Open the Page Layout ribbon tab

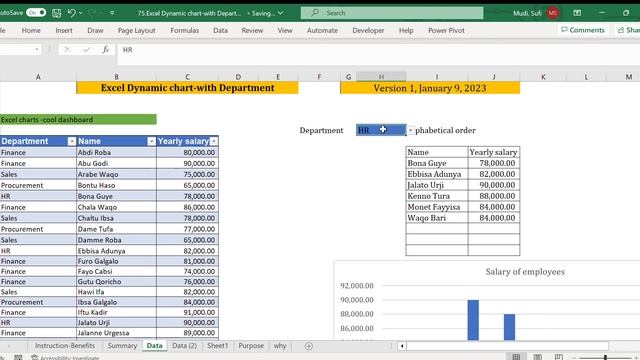[136, 30]
